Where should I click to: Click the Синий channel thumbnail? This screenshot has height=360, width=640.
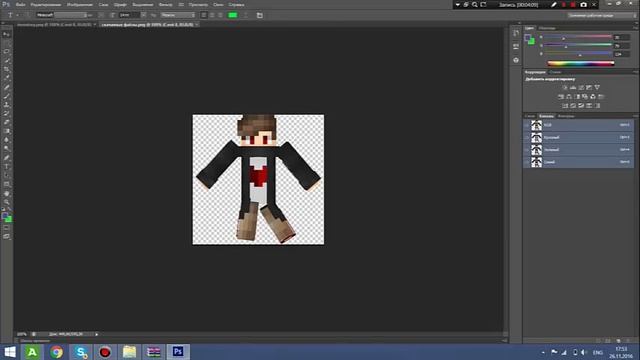click(536, 162)
